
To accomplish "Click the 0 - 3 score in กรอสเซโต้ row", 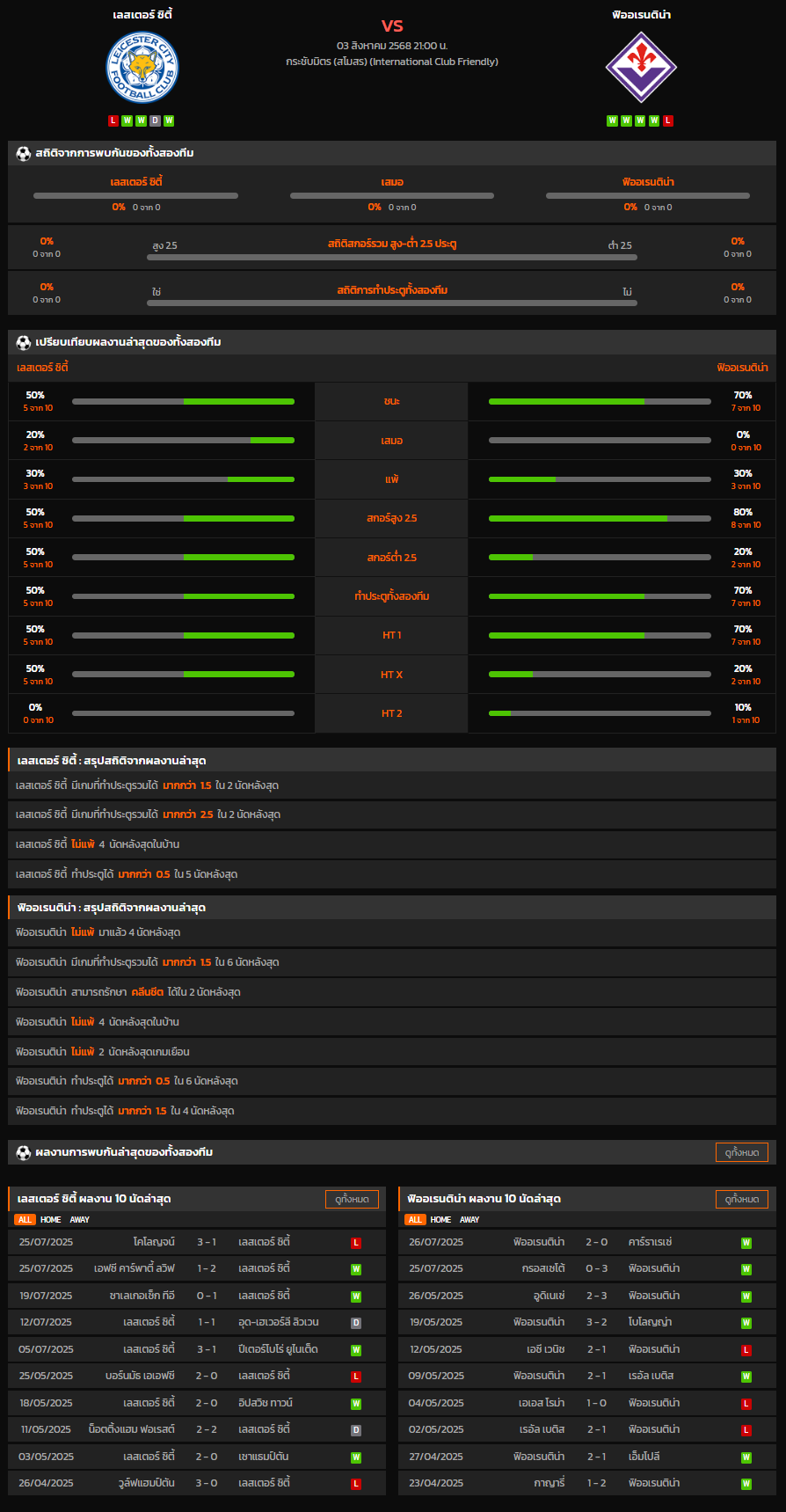I will tap(597, 1269).
